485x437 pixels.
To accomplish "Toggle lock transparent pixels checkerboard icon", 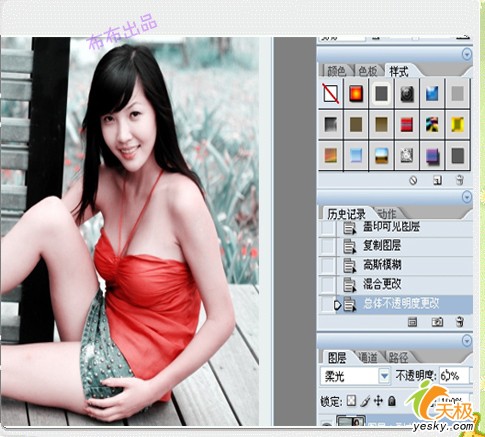I will [351, 401].
